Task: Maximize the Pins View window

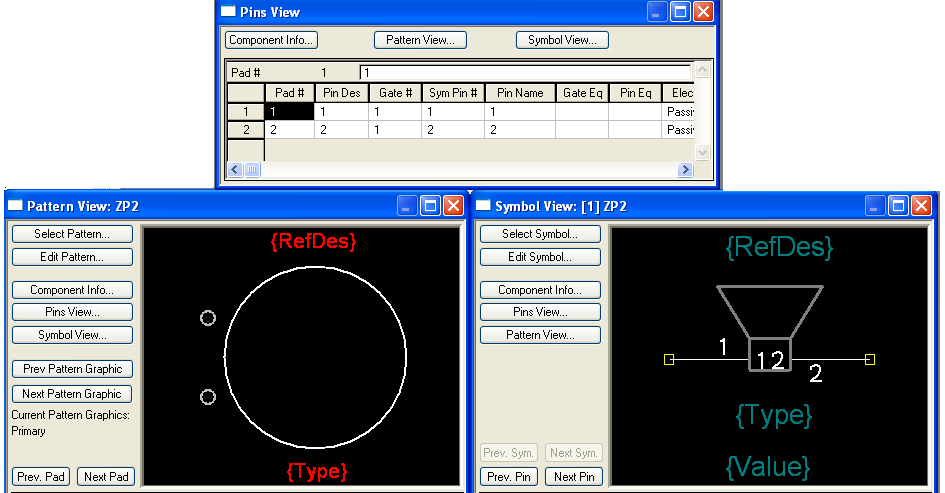Action: pos(680,11)
